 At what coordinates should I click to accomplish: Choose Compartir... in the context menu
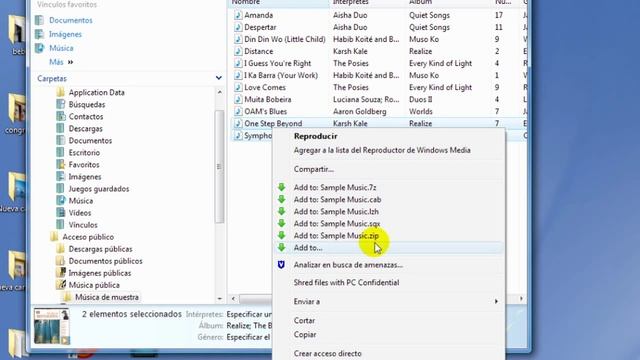click(x=313, y=169)
